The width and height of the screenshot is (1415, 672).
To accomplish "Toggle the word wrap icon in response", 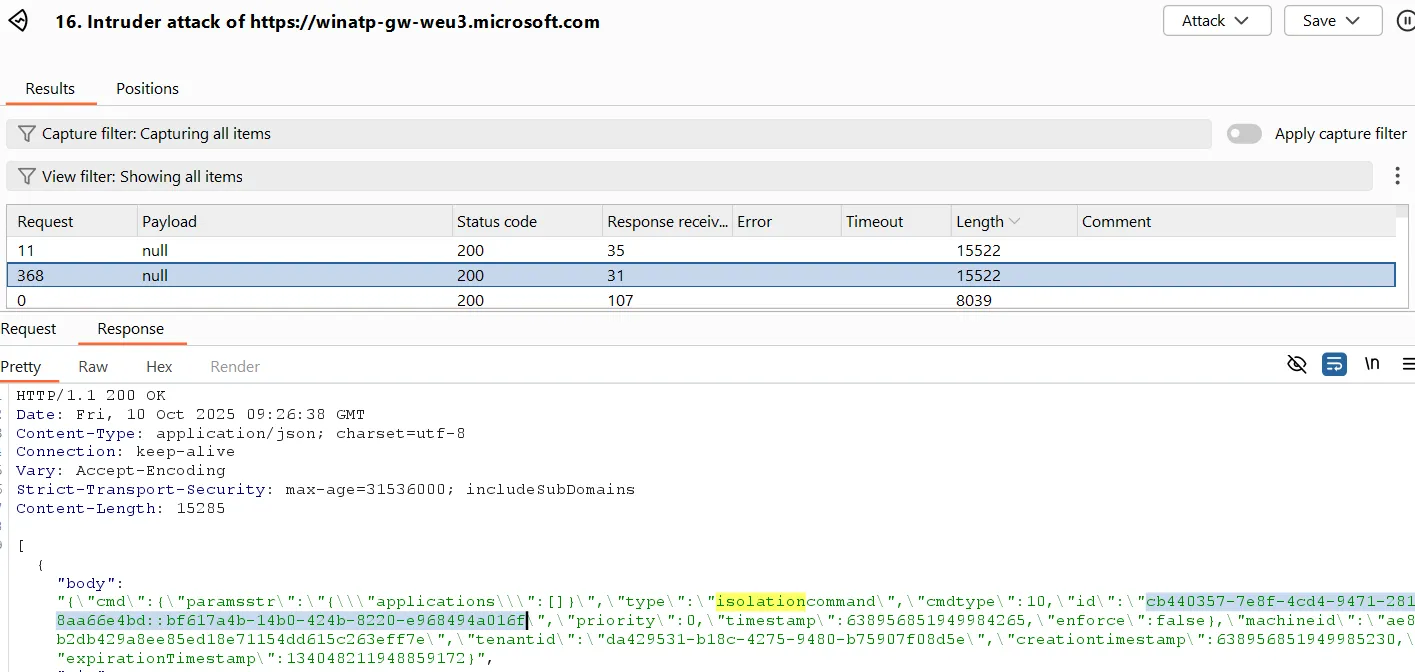I will point(1334,364).
